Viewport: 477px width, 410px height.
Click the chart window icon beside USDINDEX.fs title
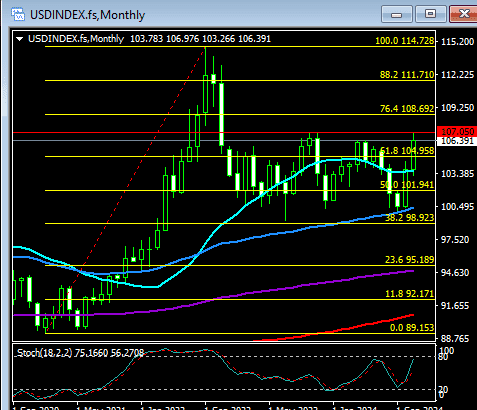[18, 15]
